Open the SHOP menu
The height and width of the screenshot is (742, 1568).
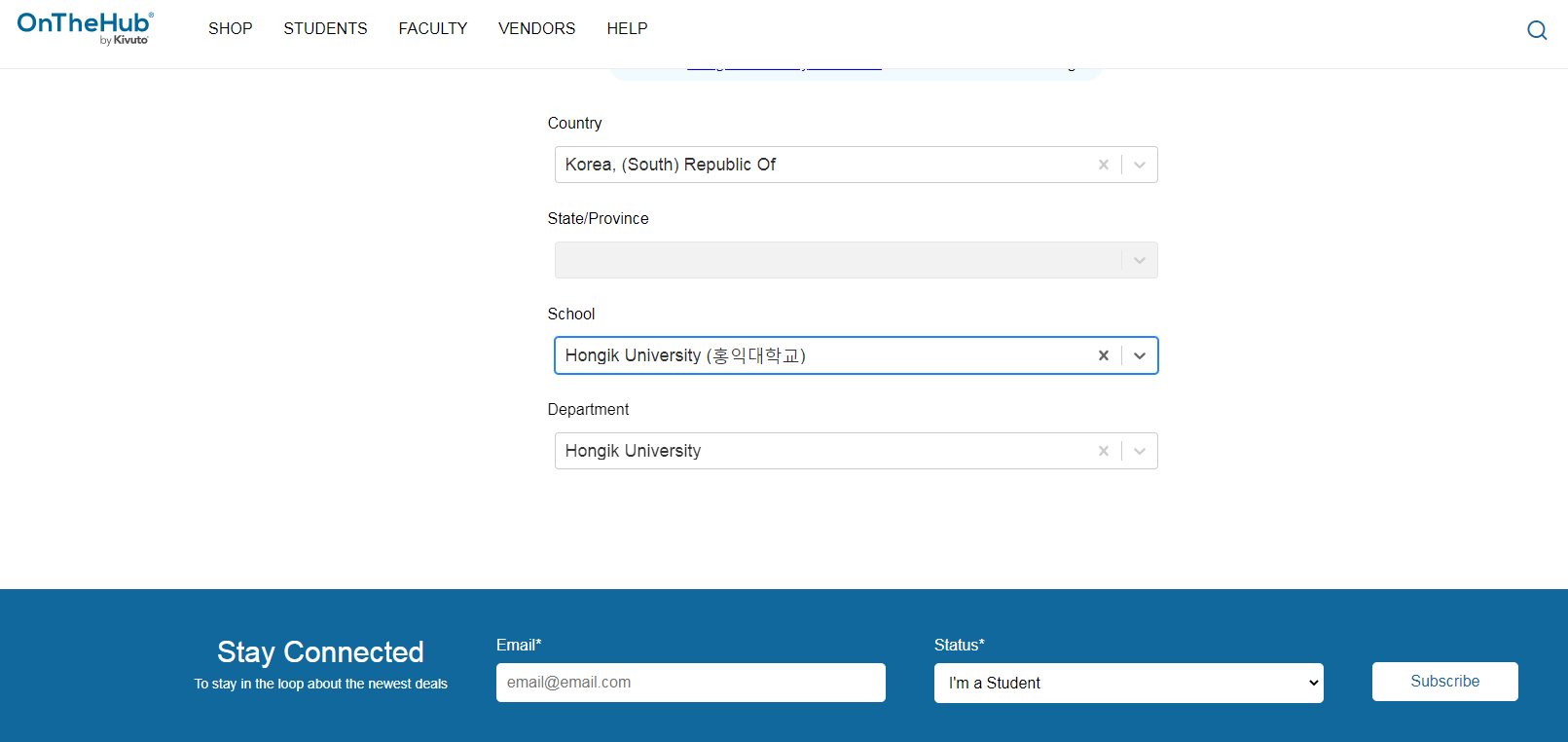coord(231,28)
